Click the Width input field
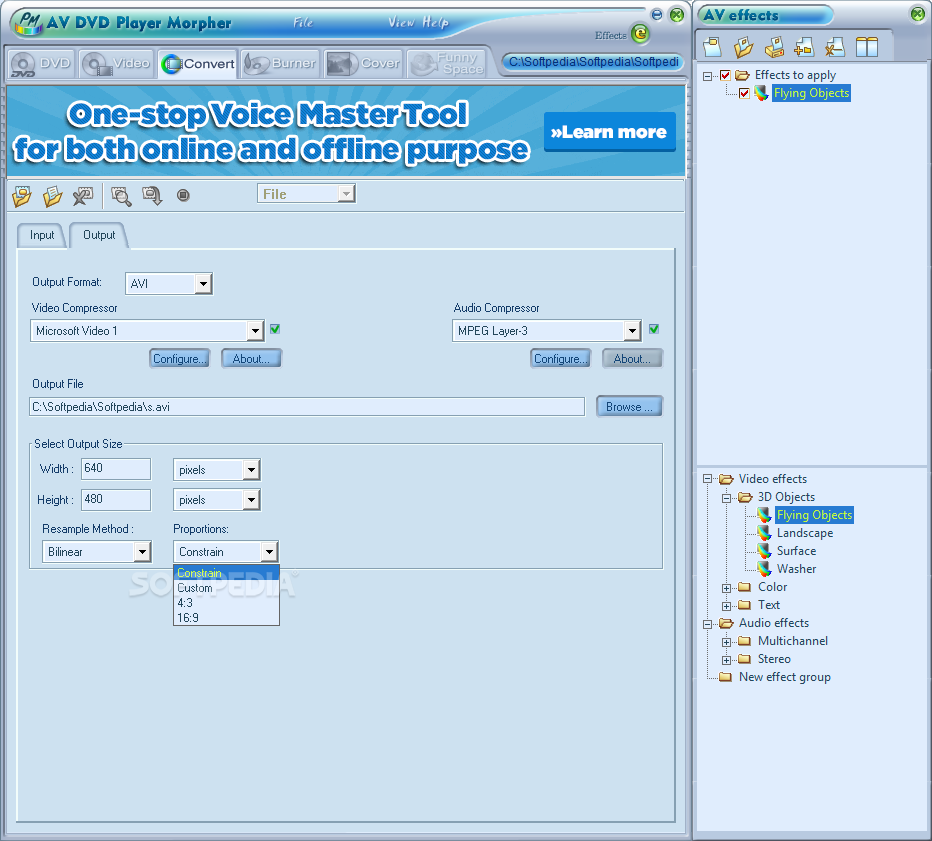Image resolution: width=932 pixels, height=841 pixels. pos(116,468)
